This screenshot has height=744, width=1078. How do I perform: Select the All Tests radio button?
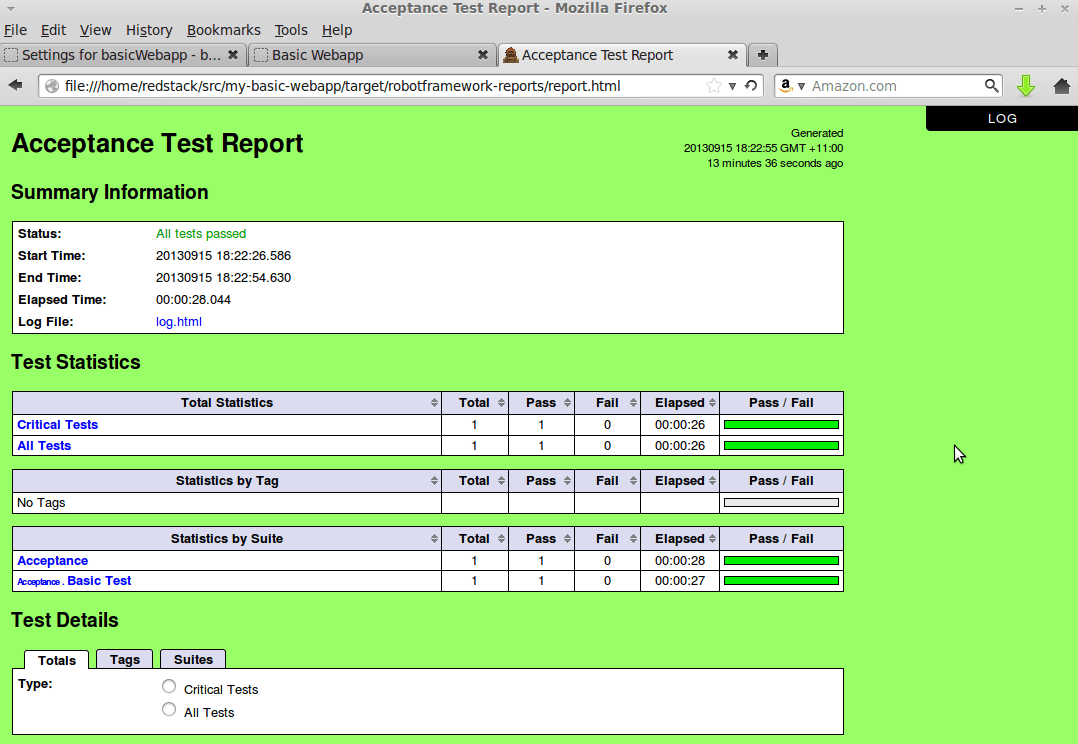pos(169,709)
